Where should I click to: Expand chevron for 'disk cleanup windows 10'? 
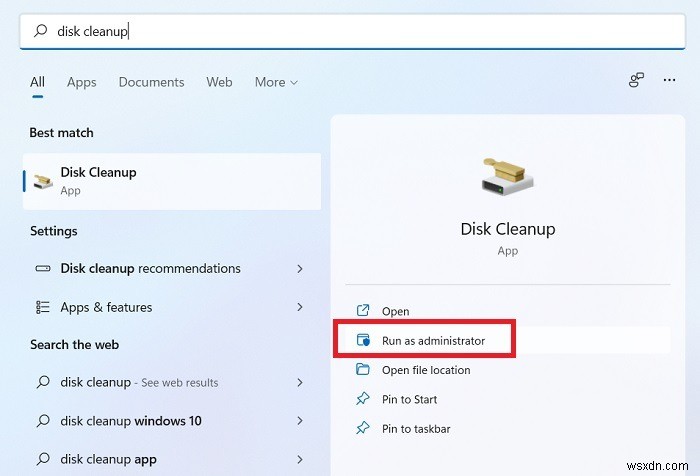point(300,421)
